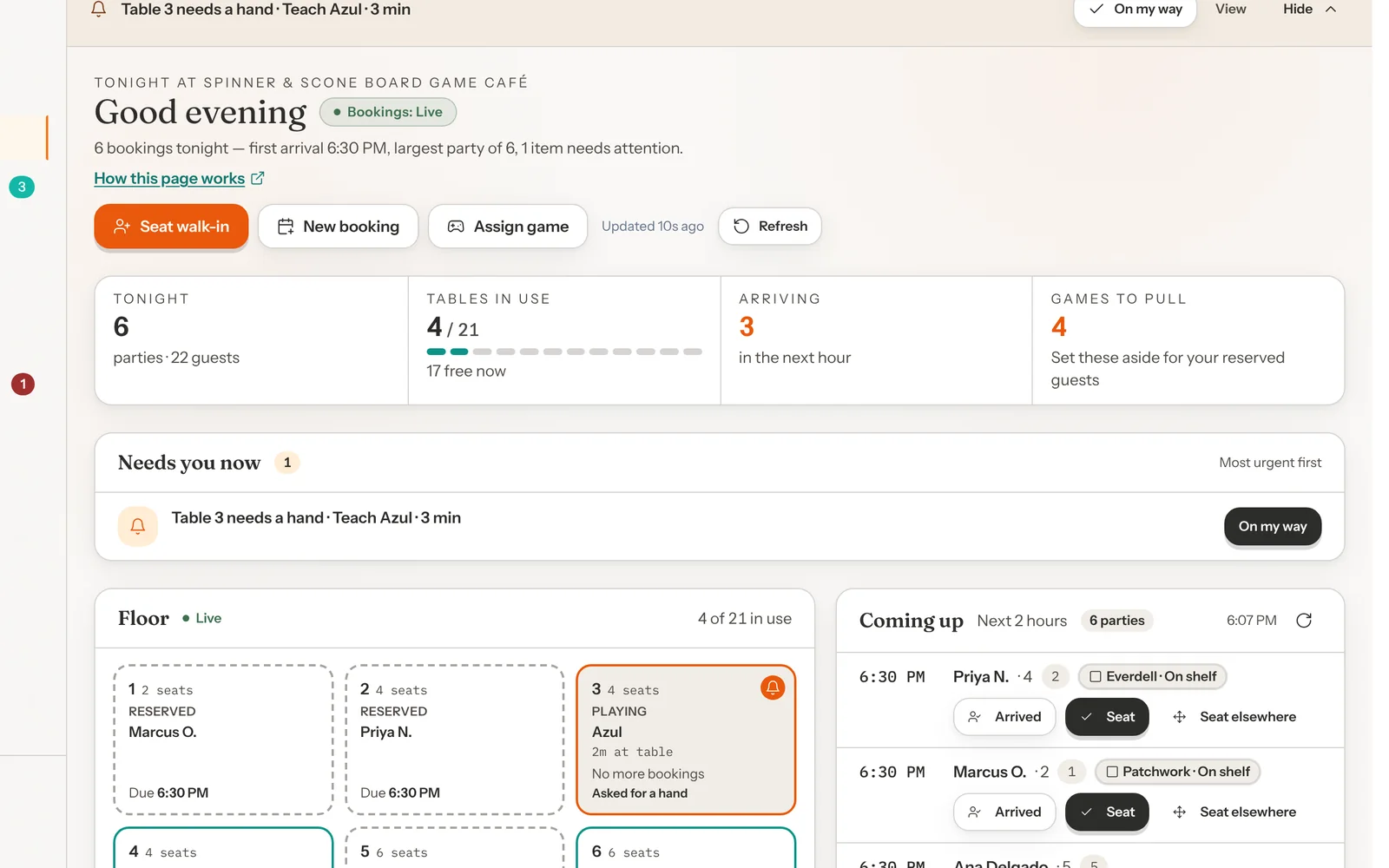Click the red badge numbered 1 in sidebar
This screenshot has height=868, width=1389.
tap(23, 384)
